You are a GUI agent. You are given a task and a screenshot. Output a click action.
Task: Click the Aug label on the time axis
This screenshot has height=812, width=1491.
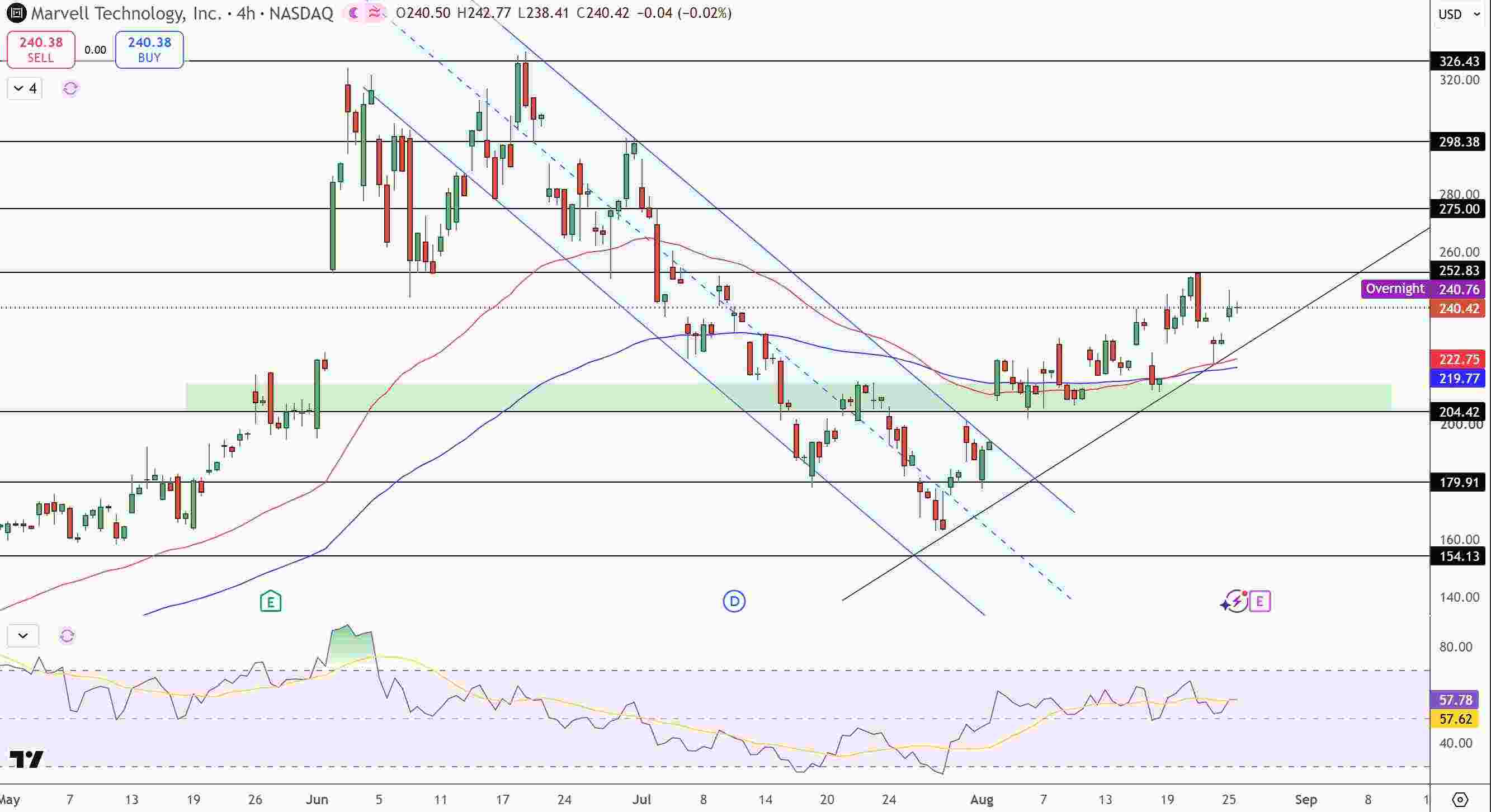(x=982, y=799)
